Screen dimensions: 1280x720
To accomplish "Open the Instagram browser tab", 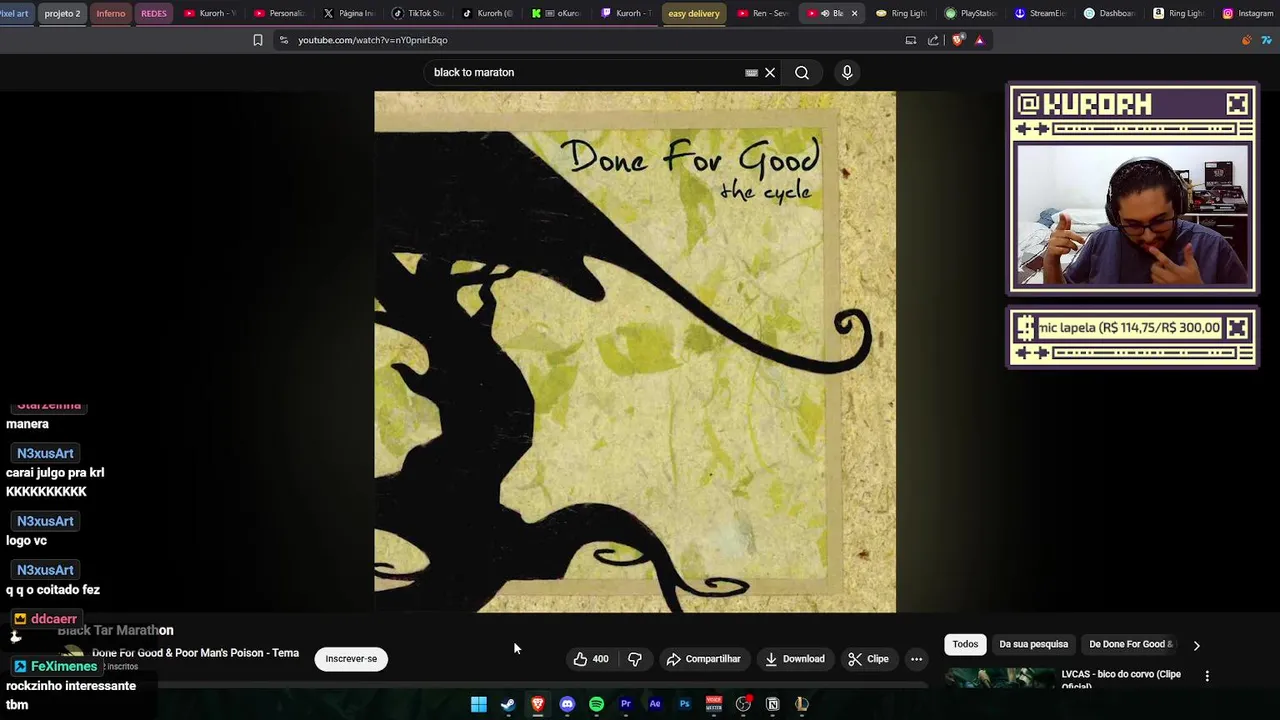I will [x=1248, y=14].
